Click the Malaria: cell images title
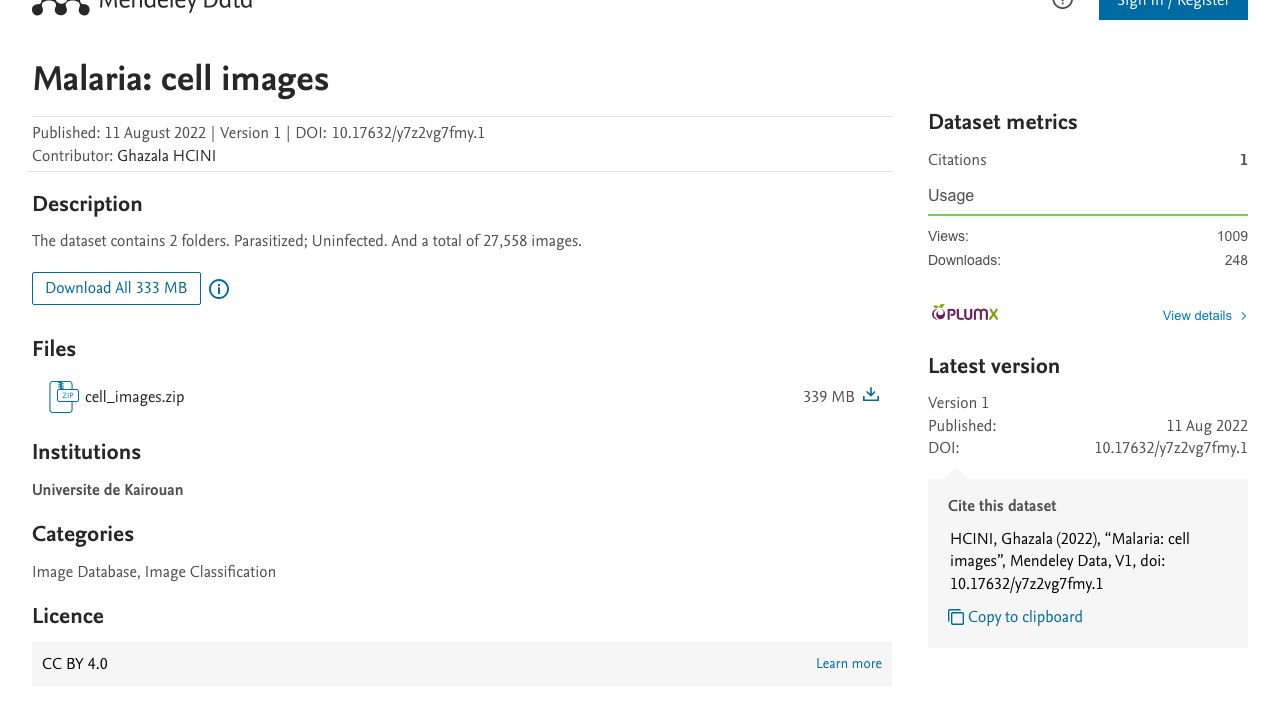Viewport: 1280px width, 720px height. coord(180,79)
